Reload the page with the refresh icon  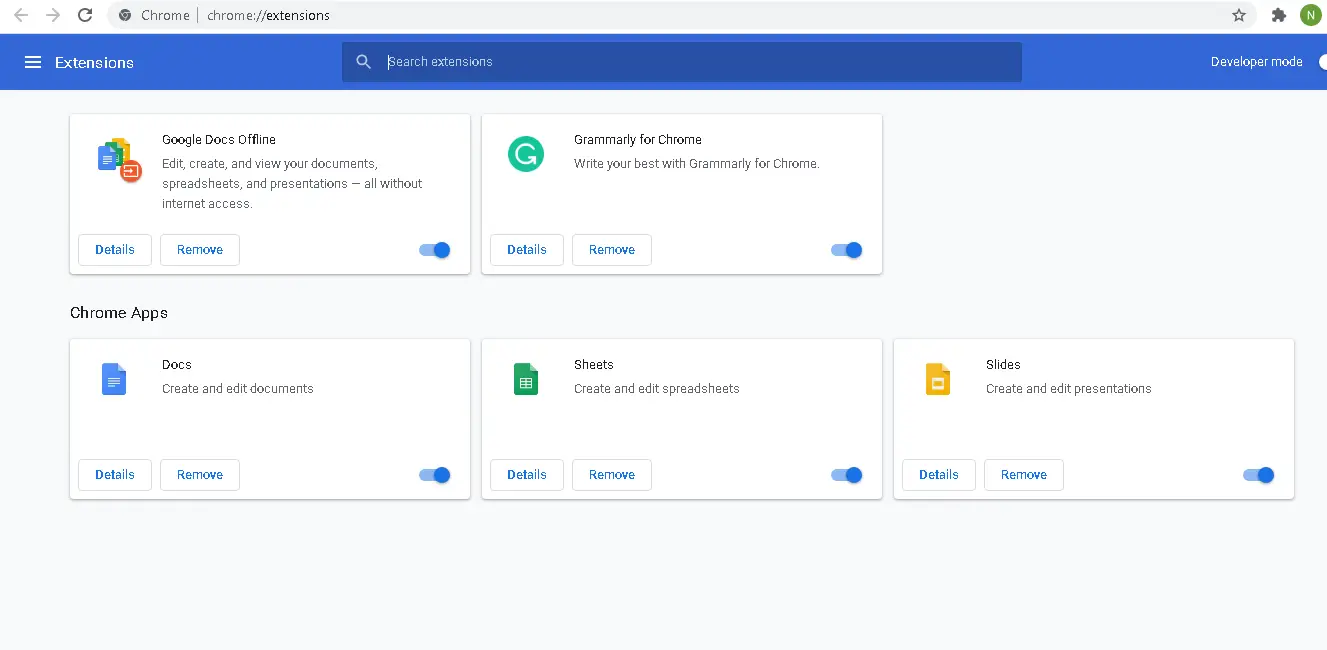(x=85, y=15)
